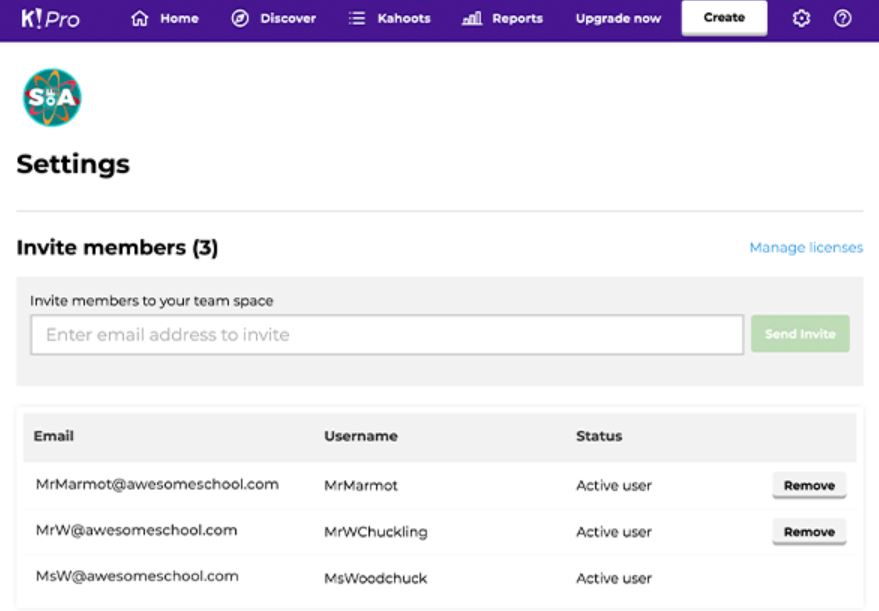Open the Manage licenses link
Image resolution: width=879 pixels, height=611 pixels.
[x=805, y=248]
